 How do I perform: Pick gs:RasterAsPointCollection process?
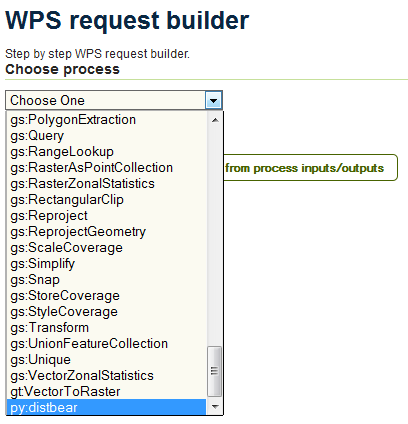(x=106, y=168)
